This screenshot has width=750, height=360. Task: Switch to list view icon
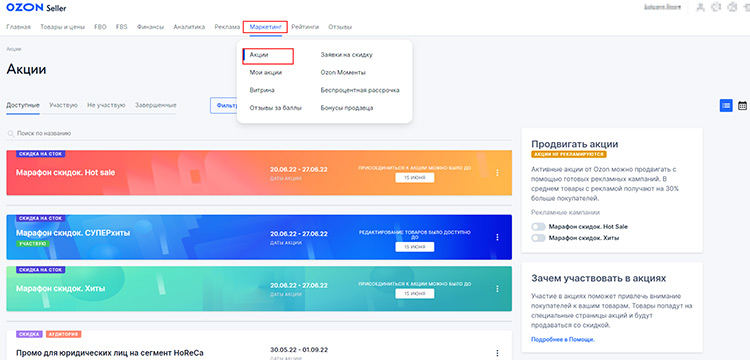pos(726,106)
